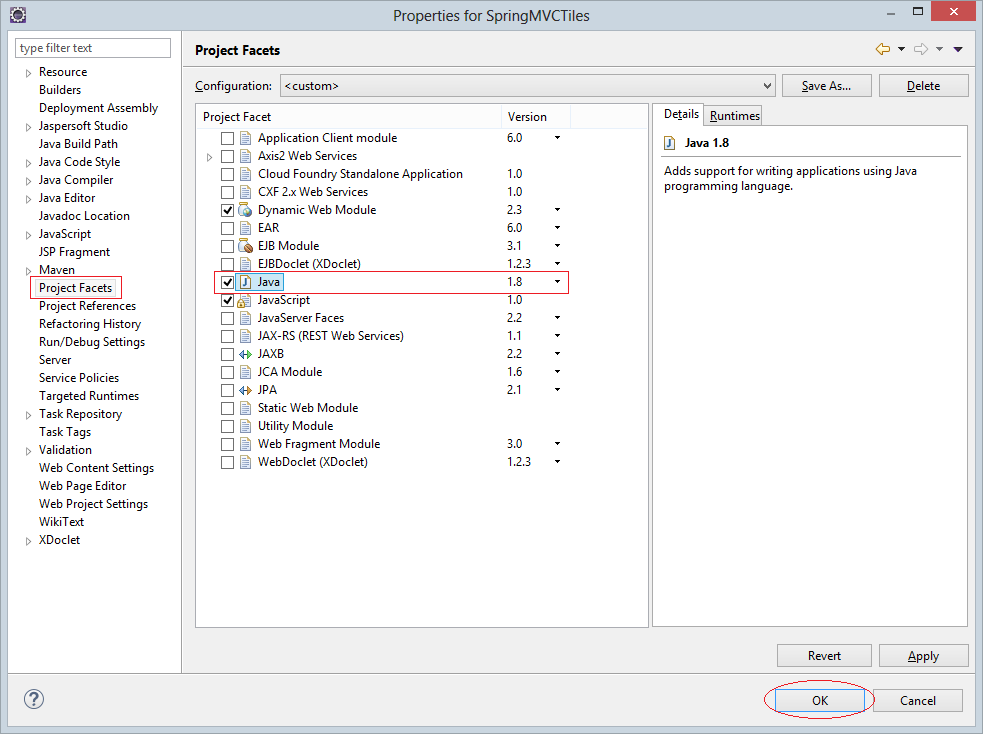Screen dimensions: 983x734
Task: Open help via the question mark icon
Action: 34,699
